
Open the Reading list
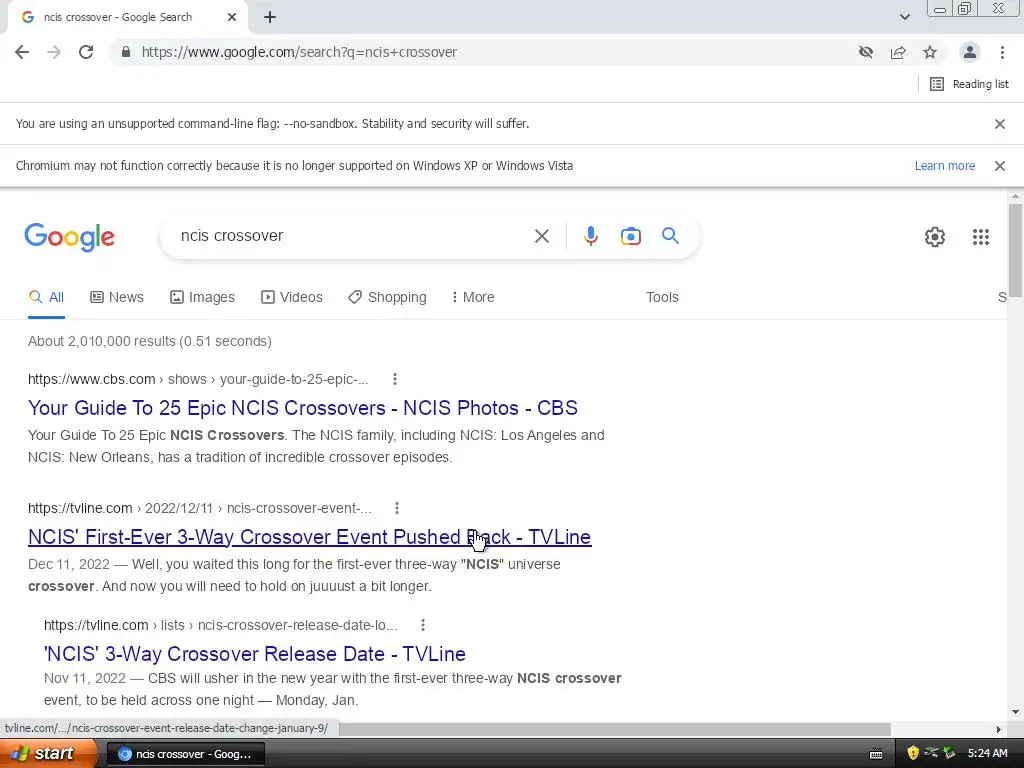click(969, 84)
